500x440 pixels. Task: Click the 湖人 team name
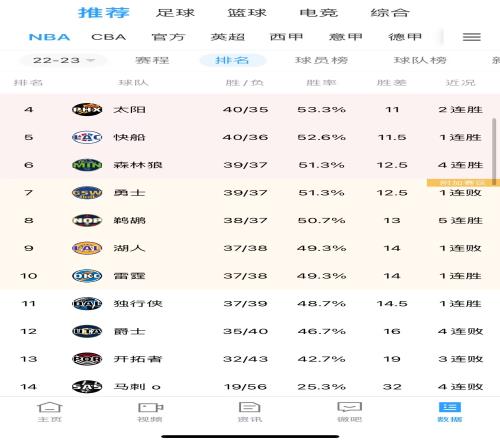(129, 248)
